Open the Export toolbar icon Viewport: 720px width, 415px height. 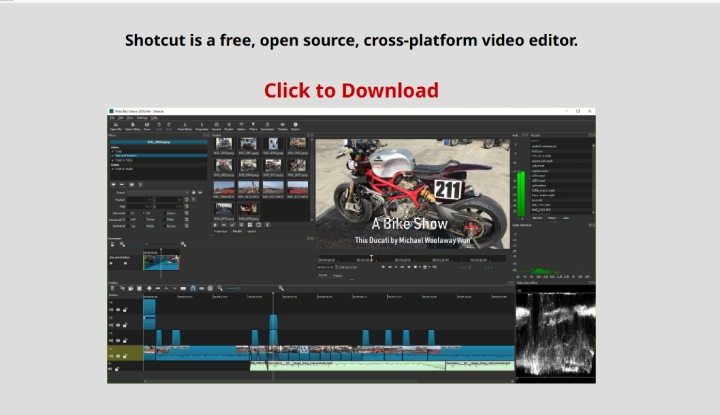tap(296, 126)
